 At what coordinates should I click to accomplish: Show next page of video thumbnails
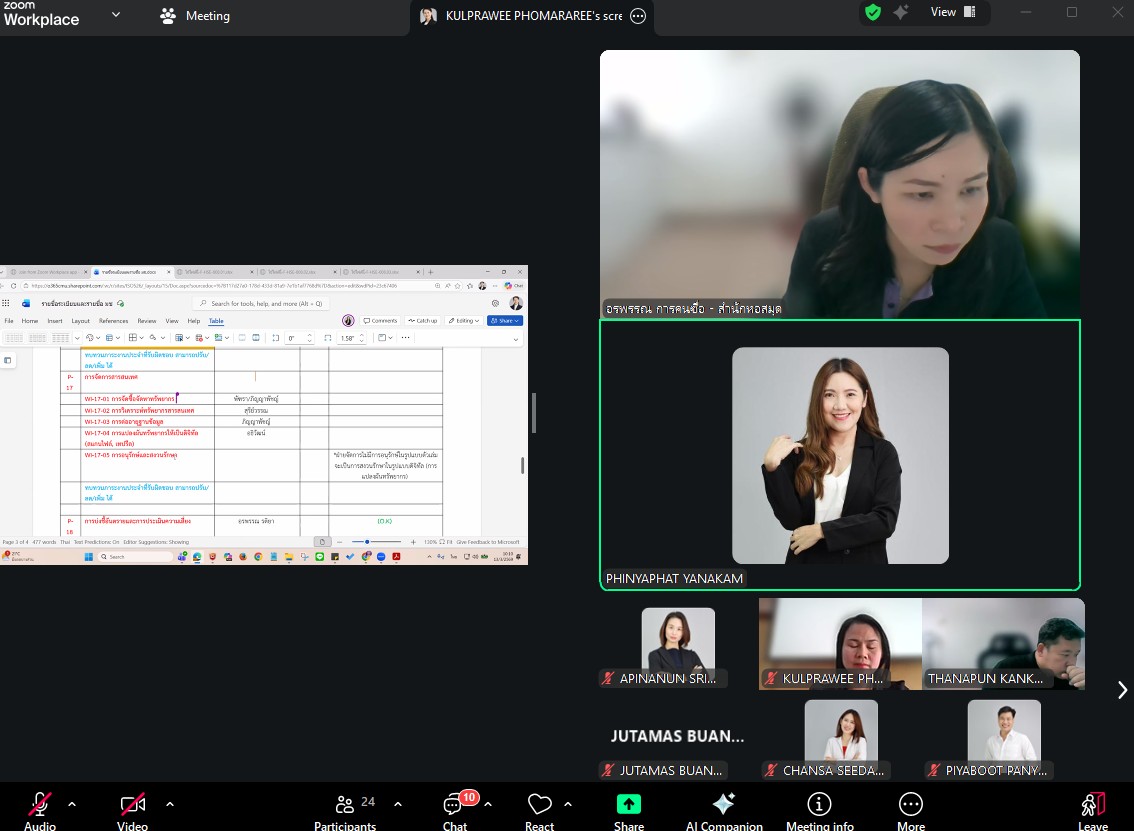[x=1122, y=690]
